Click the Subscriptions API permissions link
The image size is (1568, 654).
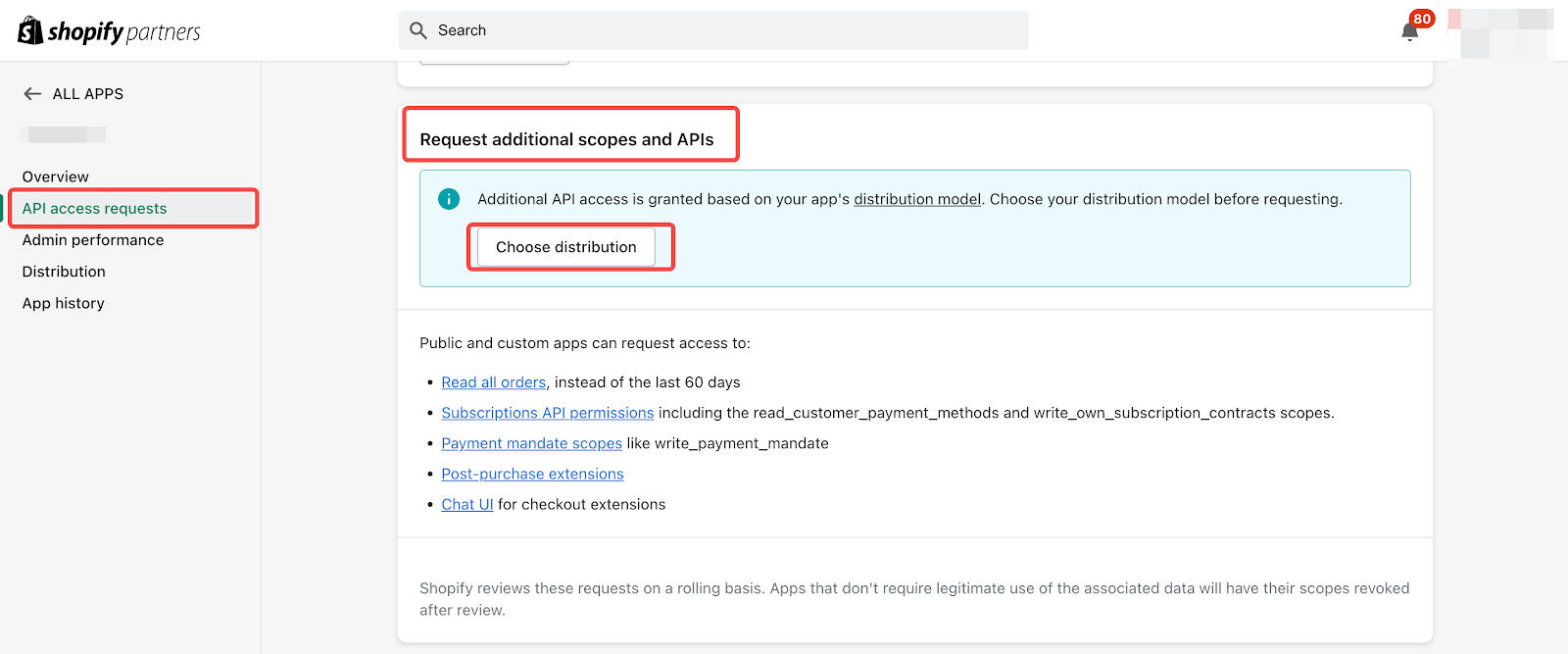(x=547, y=413)
